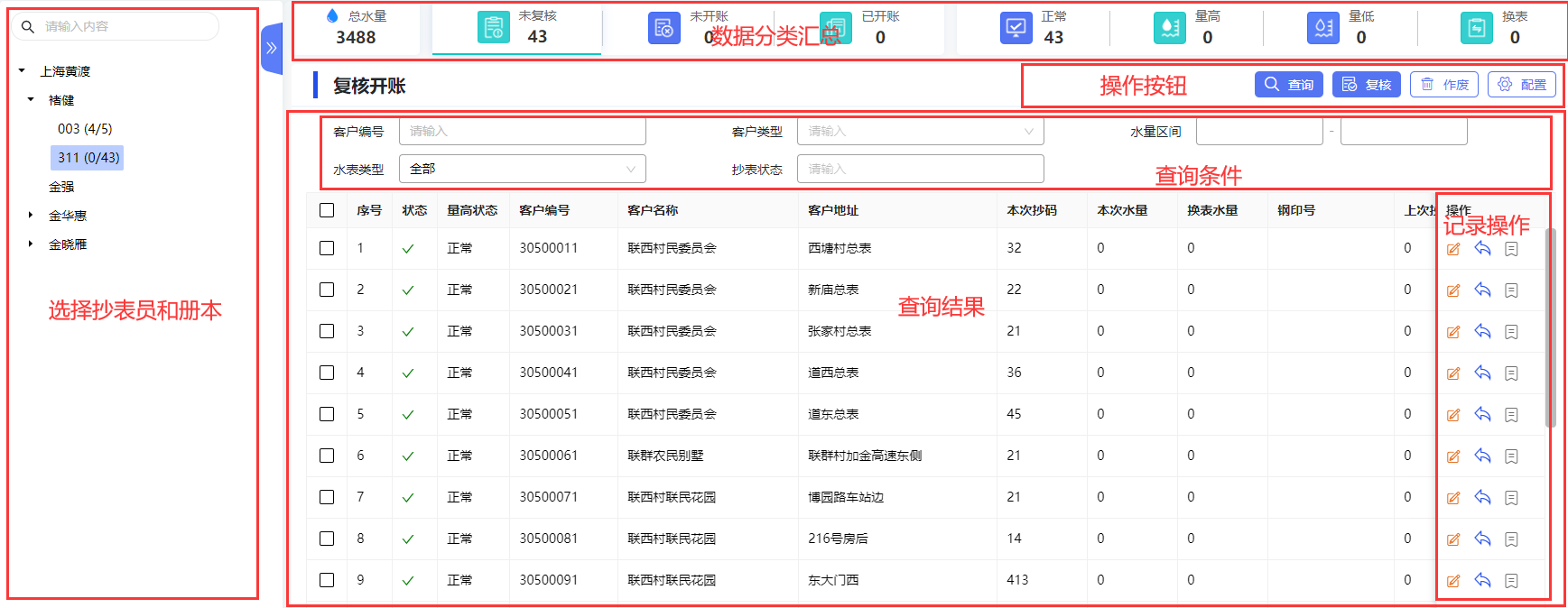Click the edit icon for customer 30500091
The height and width of the screenshot is (608, 1568).
(1453, 581)
